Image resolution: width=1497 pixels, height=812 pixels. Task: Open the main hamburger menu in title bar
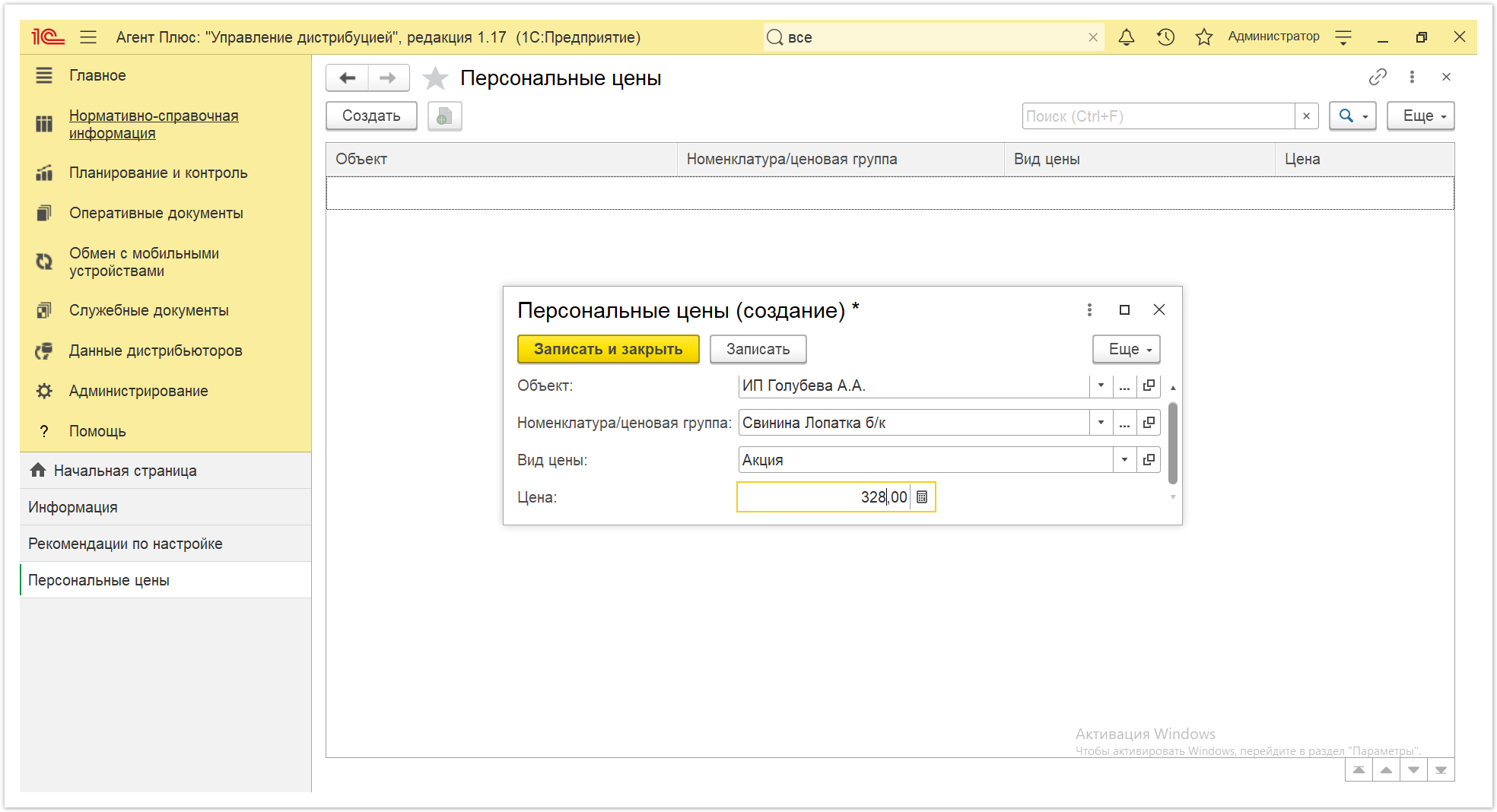point(88,36)
